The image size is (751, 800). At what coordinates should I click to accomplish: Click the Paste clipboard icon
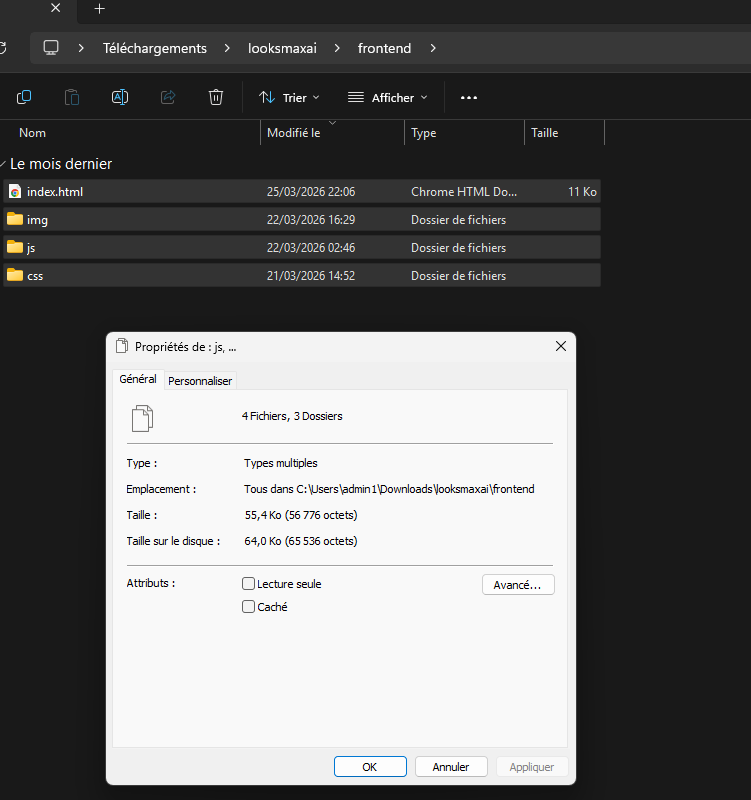[x=72, y=97]
